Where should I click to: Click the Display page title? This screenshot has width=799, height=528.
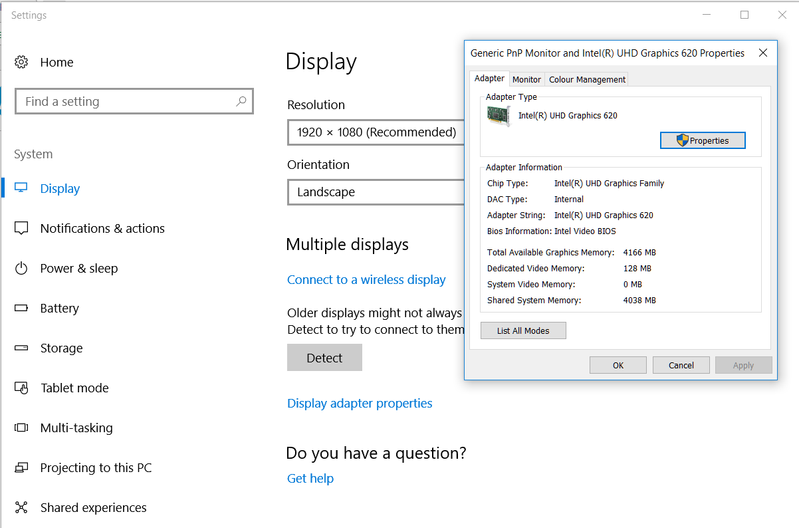click(321, 62)
